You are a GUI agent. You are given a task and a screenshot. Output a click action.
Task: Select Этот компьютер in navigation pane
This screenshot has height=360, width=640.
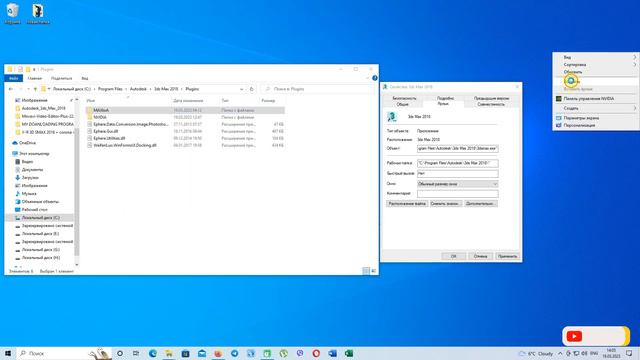coord(34,154)
